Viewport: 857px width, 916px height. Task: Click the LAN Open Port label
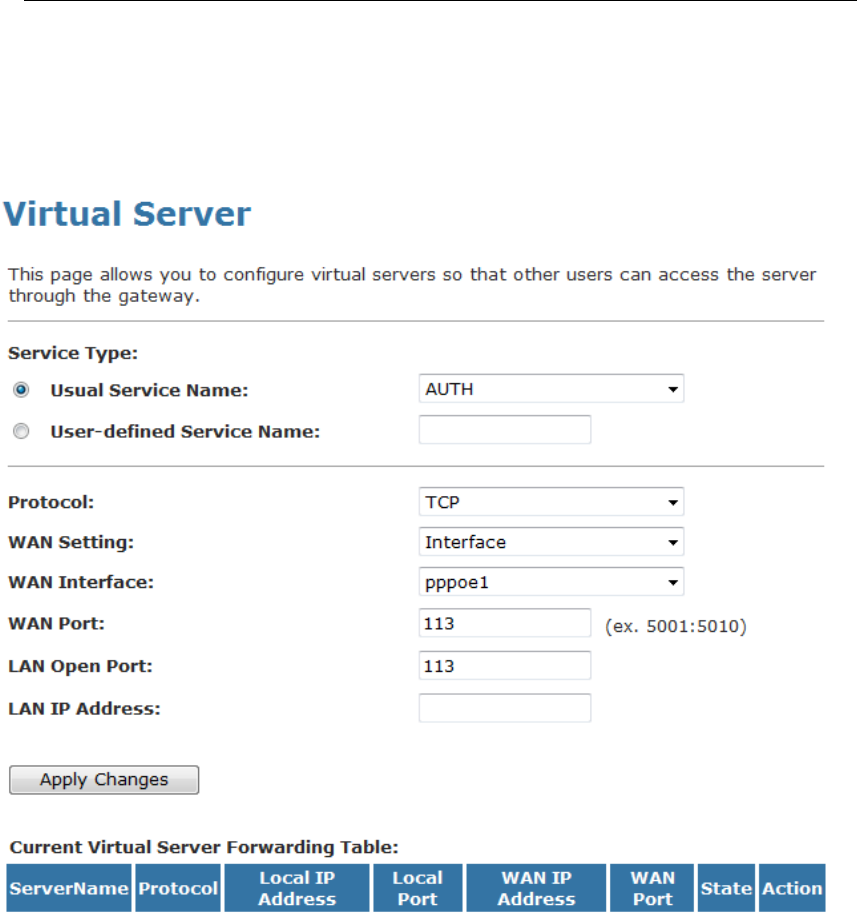click(81, 666)
